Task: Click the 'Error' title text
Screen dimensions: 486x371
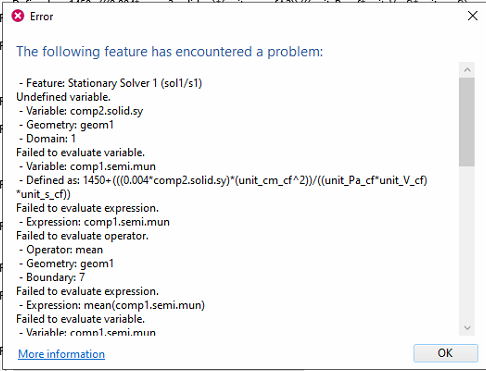Action: click(x=41, y=16)
